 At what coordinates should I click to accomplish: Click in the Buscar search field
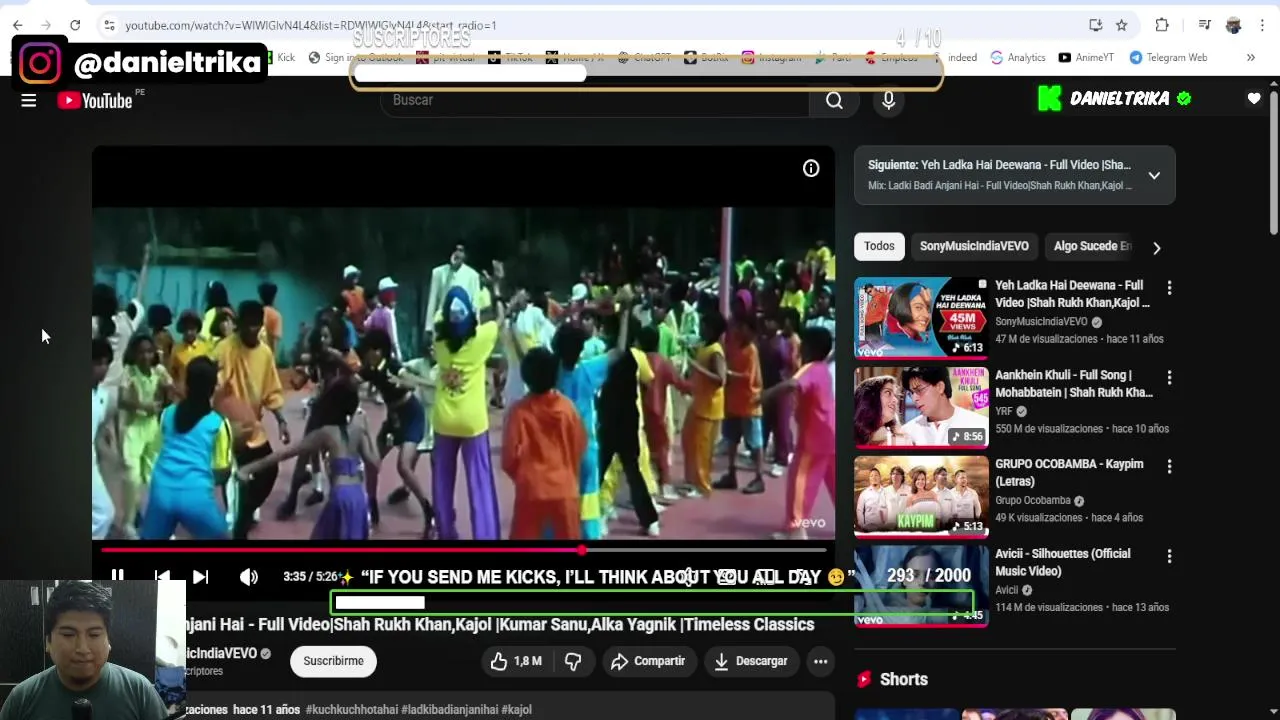(595, 100)
